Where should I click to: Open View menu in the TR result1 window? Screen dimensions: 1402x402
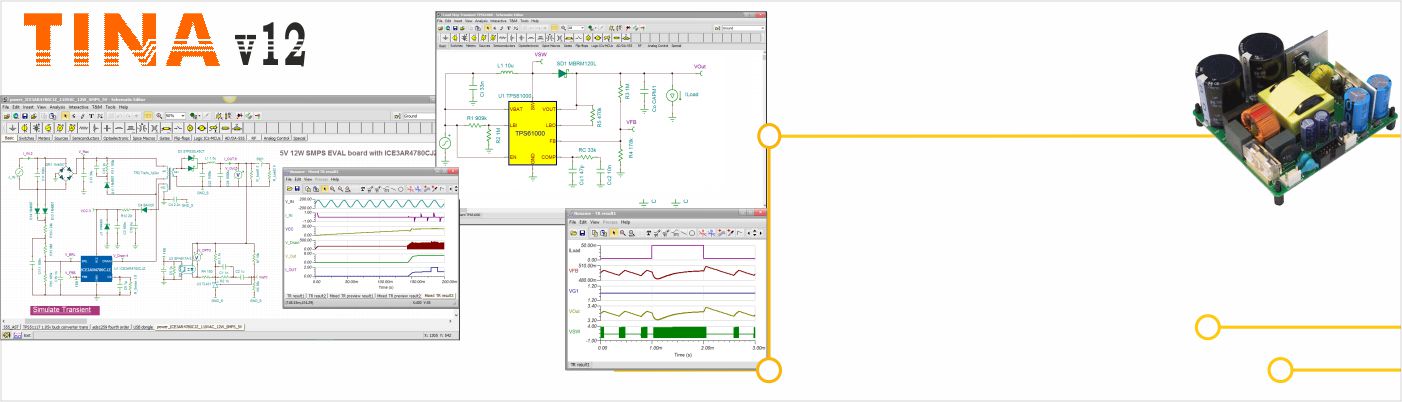[x=595, y=222]
